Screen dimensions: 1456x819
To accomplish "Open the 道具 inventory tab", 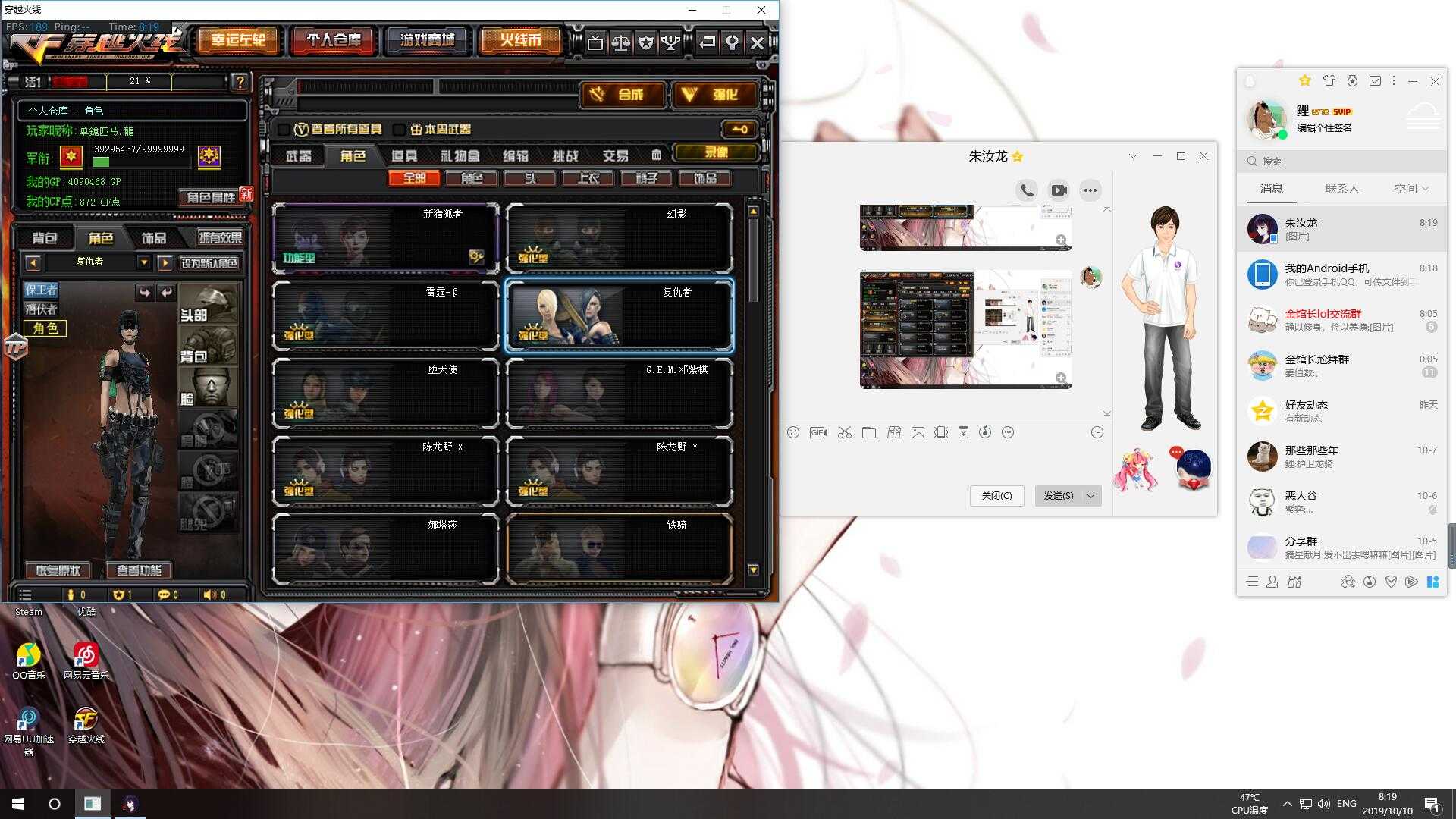I will coord(404,155).
